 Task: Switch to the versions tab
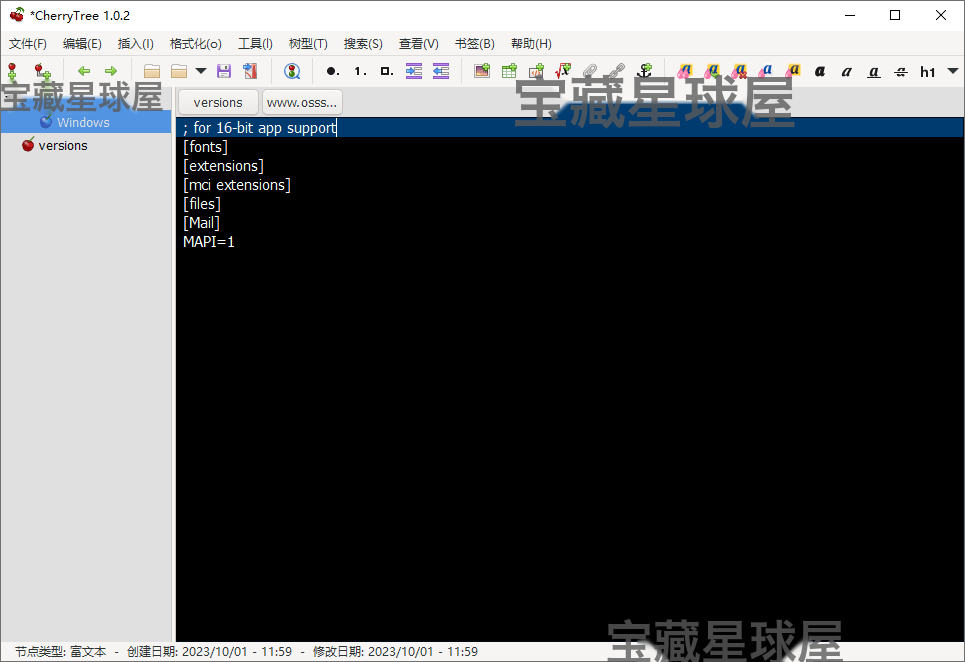[218, 103]
